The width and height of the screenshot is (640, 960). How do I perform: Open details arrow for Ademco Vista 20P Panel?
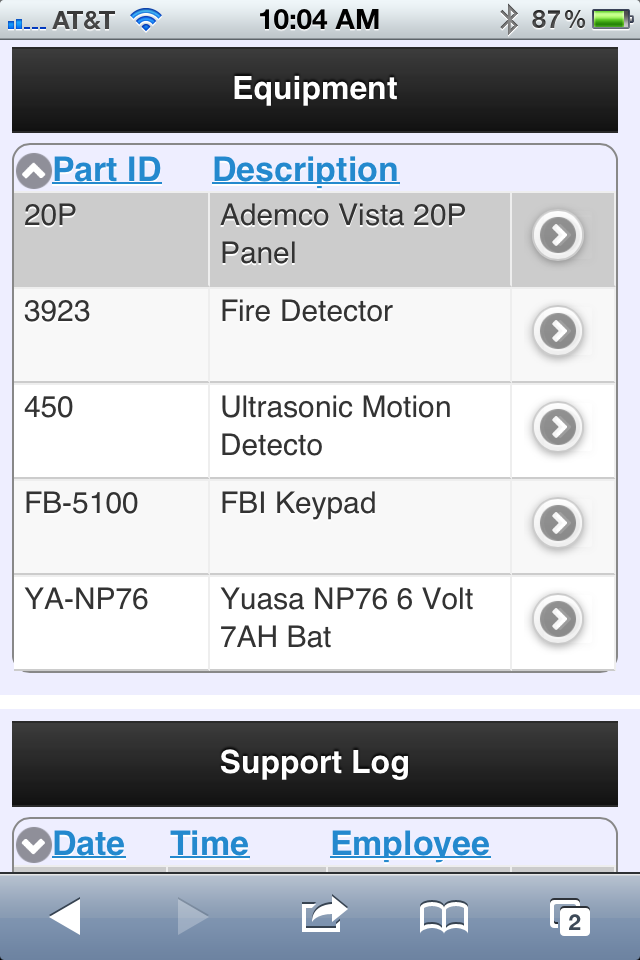click(558, 235)
